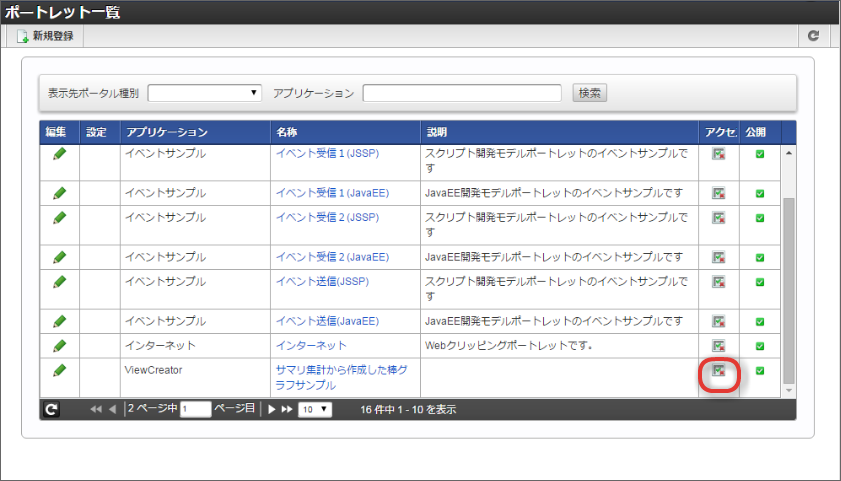
Task: Sort by the 名称 column header
Action: (345, 132)
